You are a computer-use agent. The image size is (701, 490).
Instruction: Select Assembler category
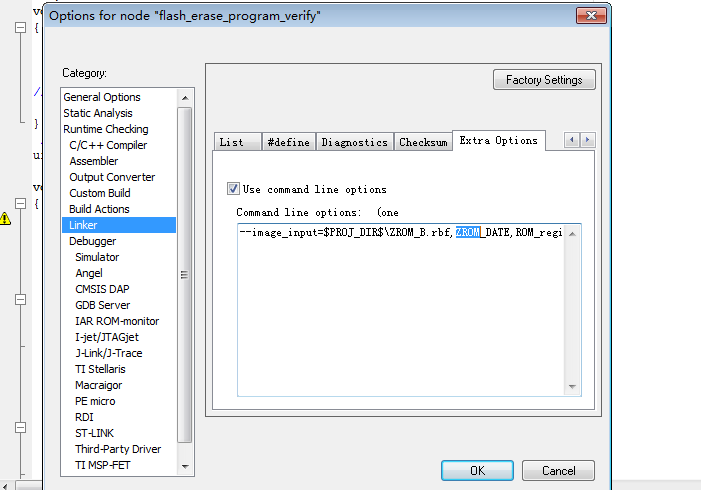(93, 161)
